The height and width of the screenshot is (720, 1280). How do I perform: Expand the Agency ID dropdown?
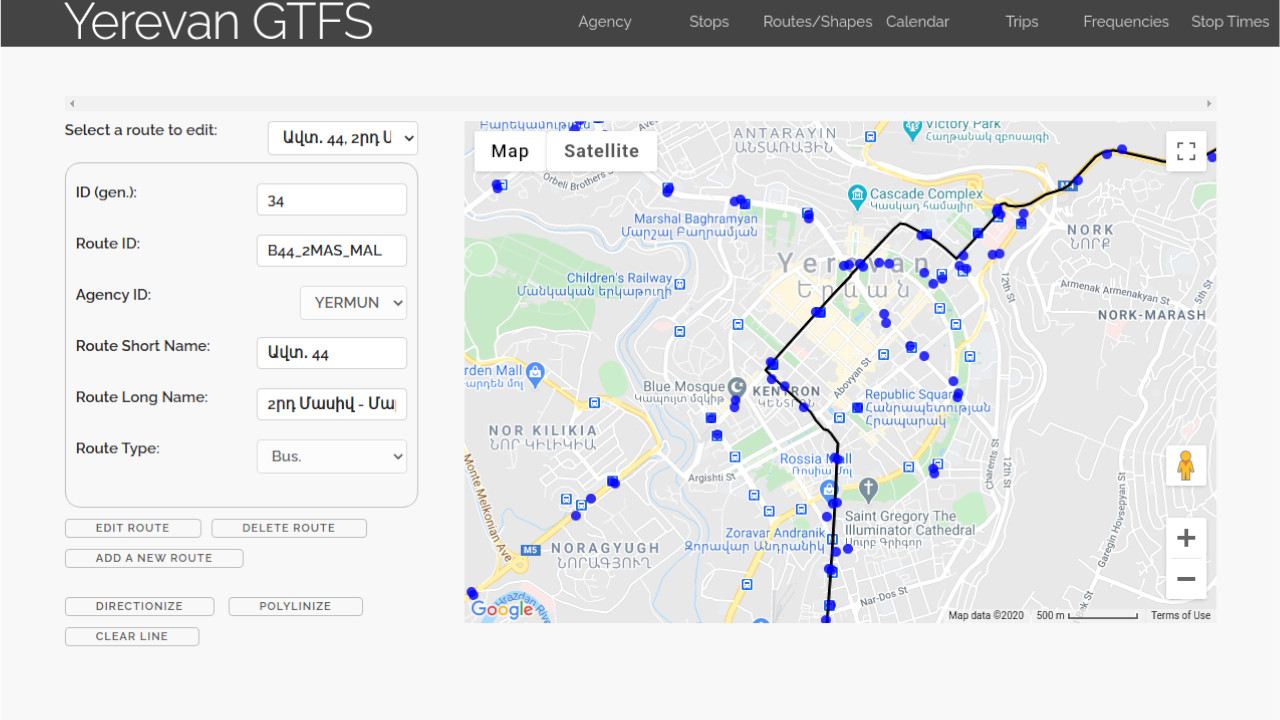coord(353,302)
